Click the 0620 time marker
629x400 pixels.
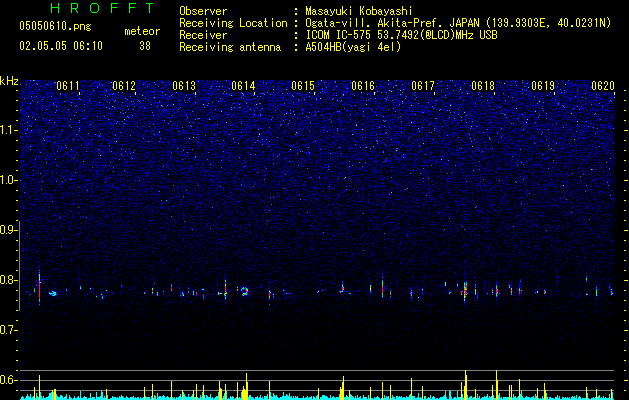(603, 86)
